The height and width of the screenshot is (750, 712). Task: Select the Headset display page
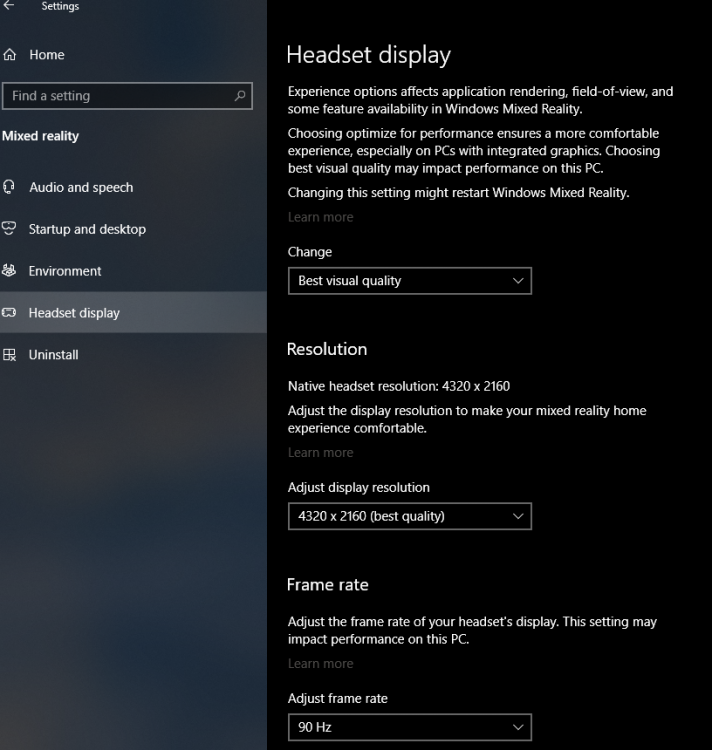pyautogui.click(x=133, y=312)
